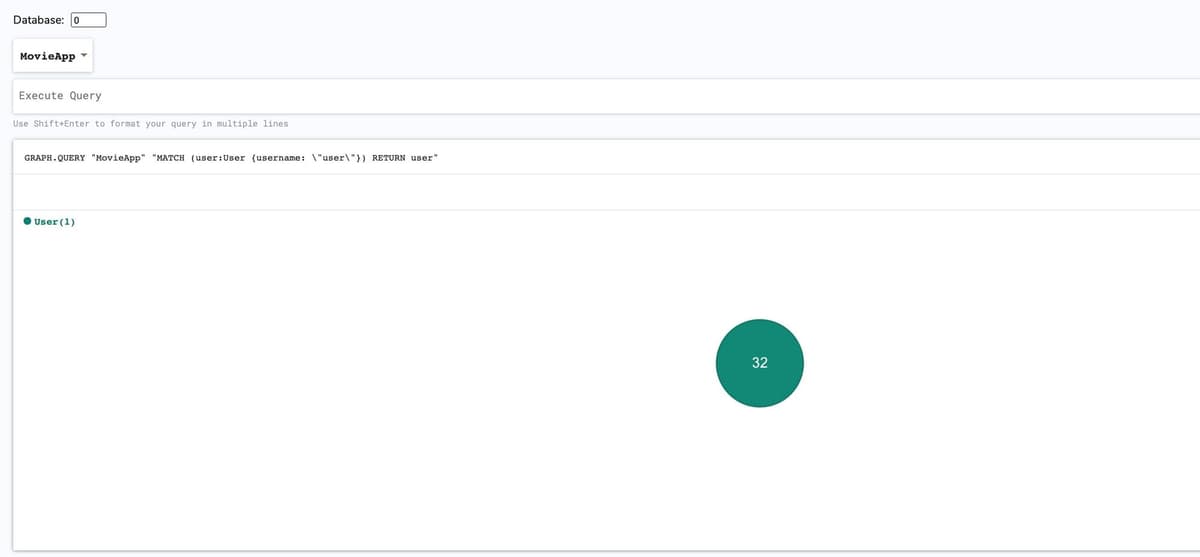Click the MATCH clause in query text
This screenshot has width=1200, height=557.
170,158
